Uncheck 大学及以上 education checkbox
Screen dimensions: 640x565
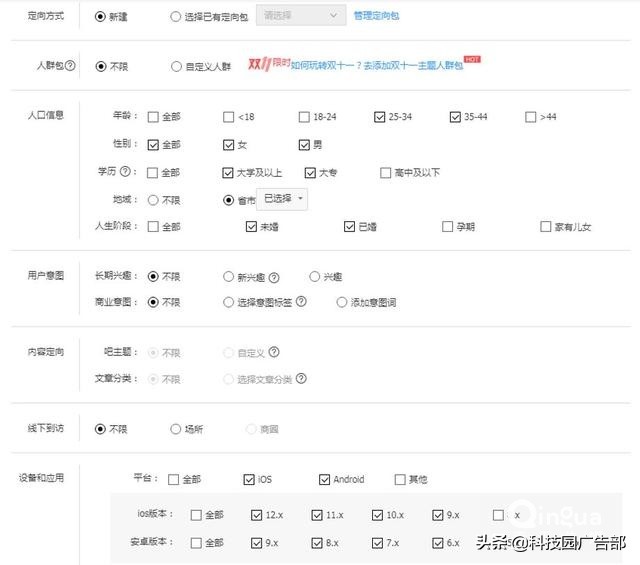pos(228,173)
